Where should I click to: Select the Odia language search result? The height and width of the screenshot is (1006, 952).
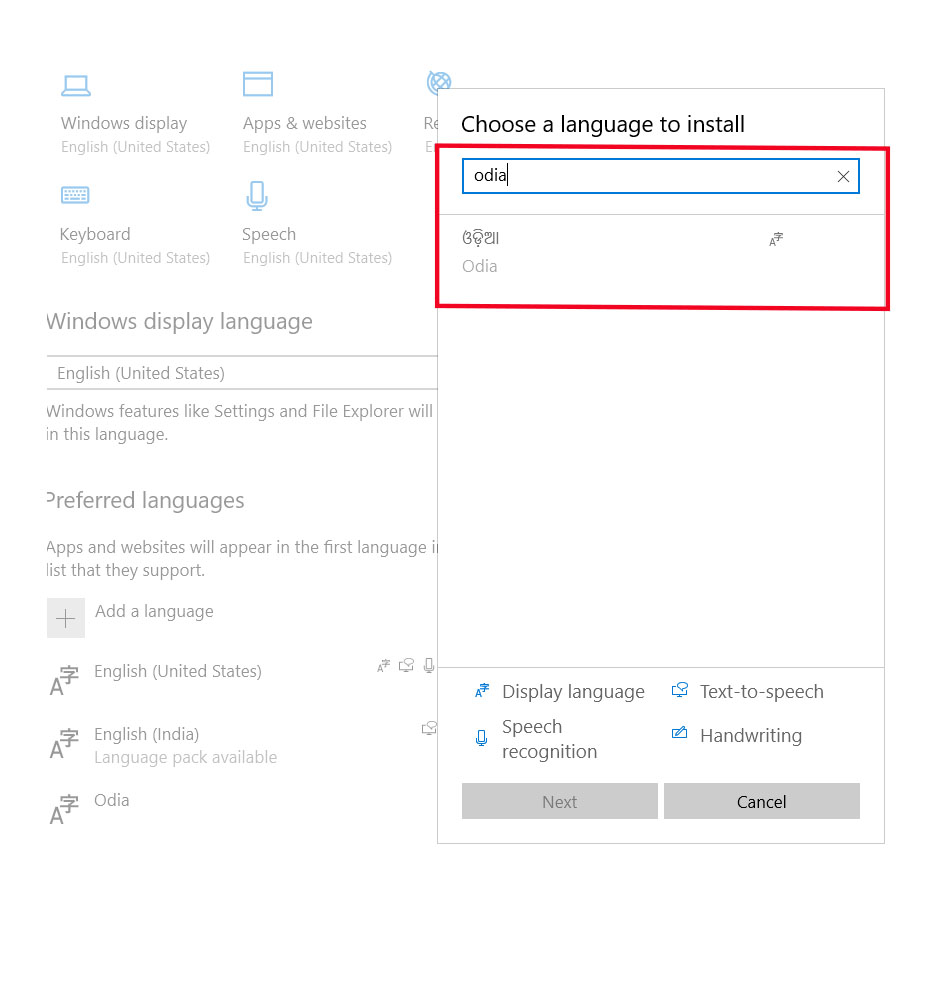[x=661, y=252]
